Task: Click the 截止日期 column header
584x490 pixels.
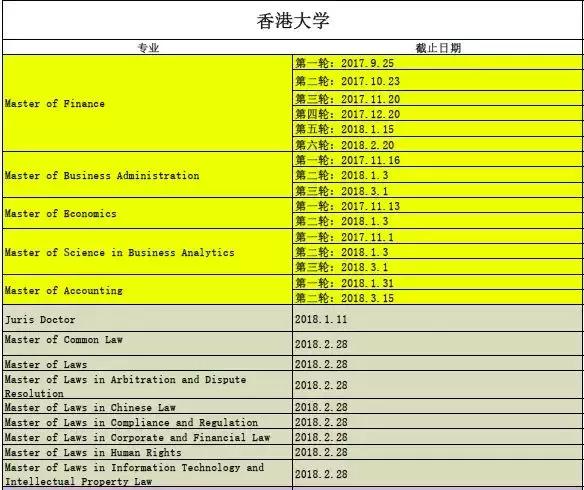Action: (438, 48)
